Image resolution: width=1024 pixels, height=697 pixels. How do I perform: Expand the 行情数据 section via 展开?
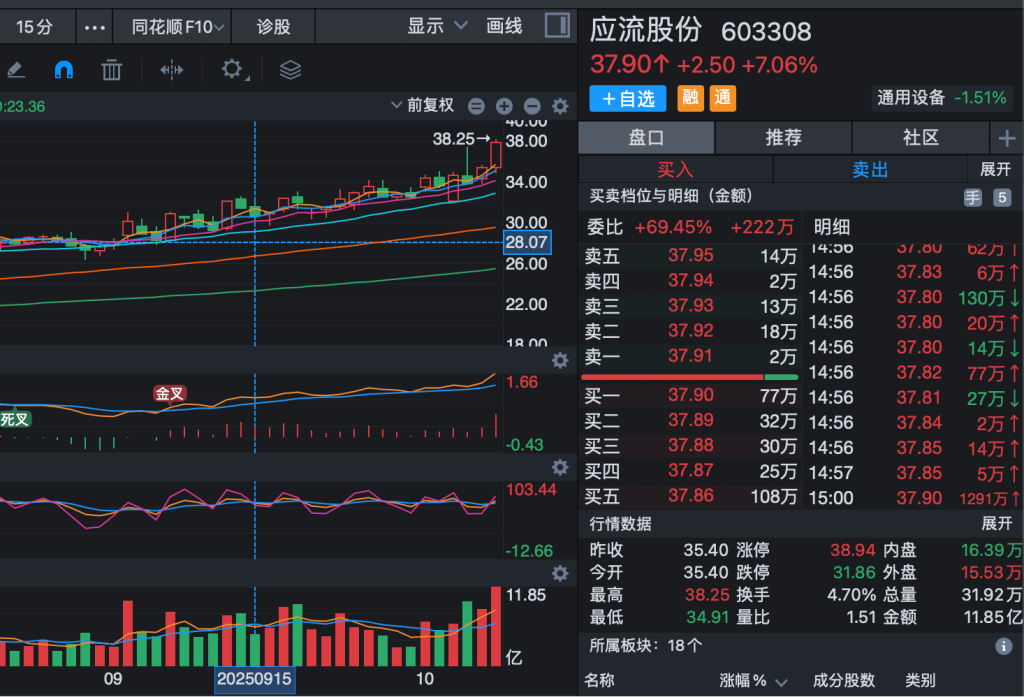point(996,523)
